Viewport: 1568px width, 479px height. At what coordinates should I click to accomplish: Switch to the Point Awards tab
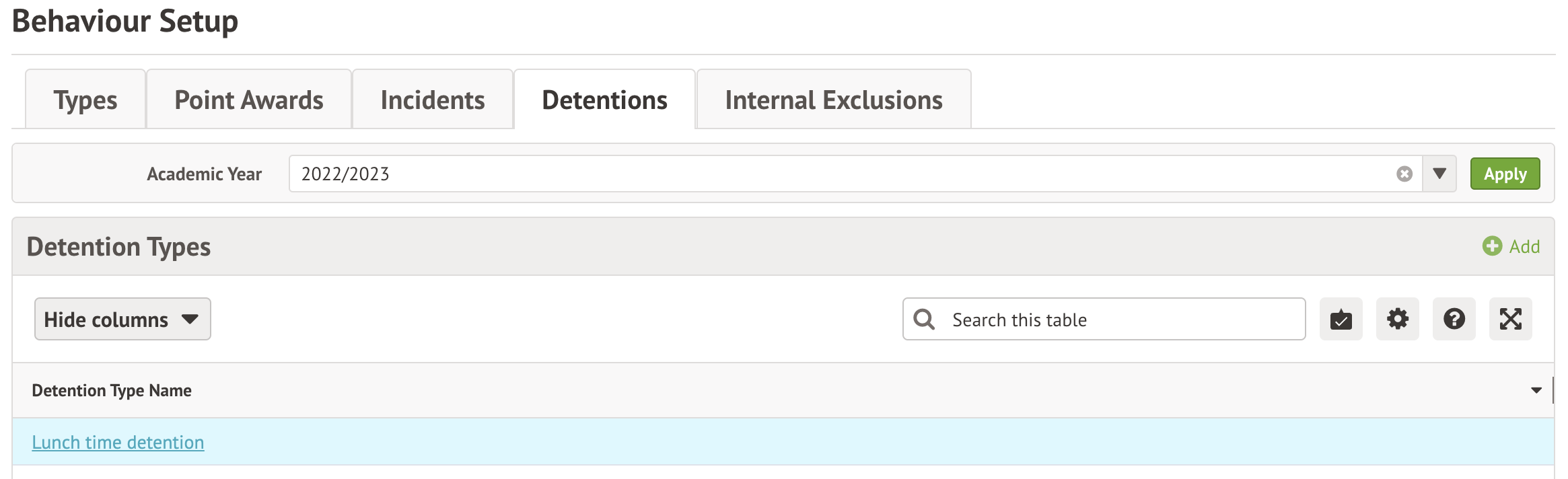click(249, 100)
